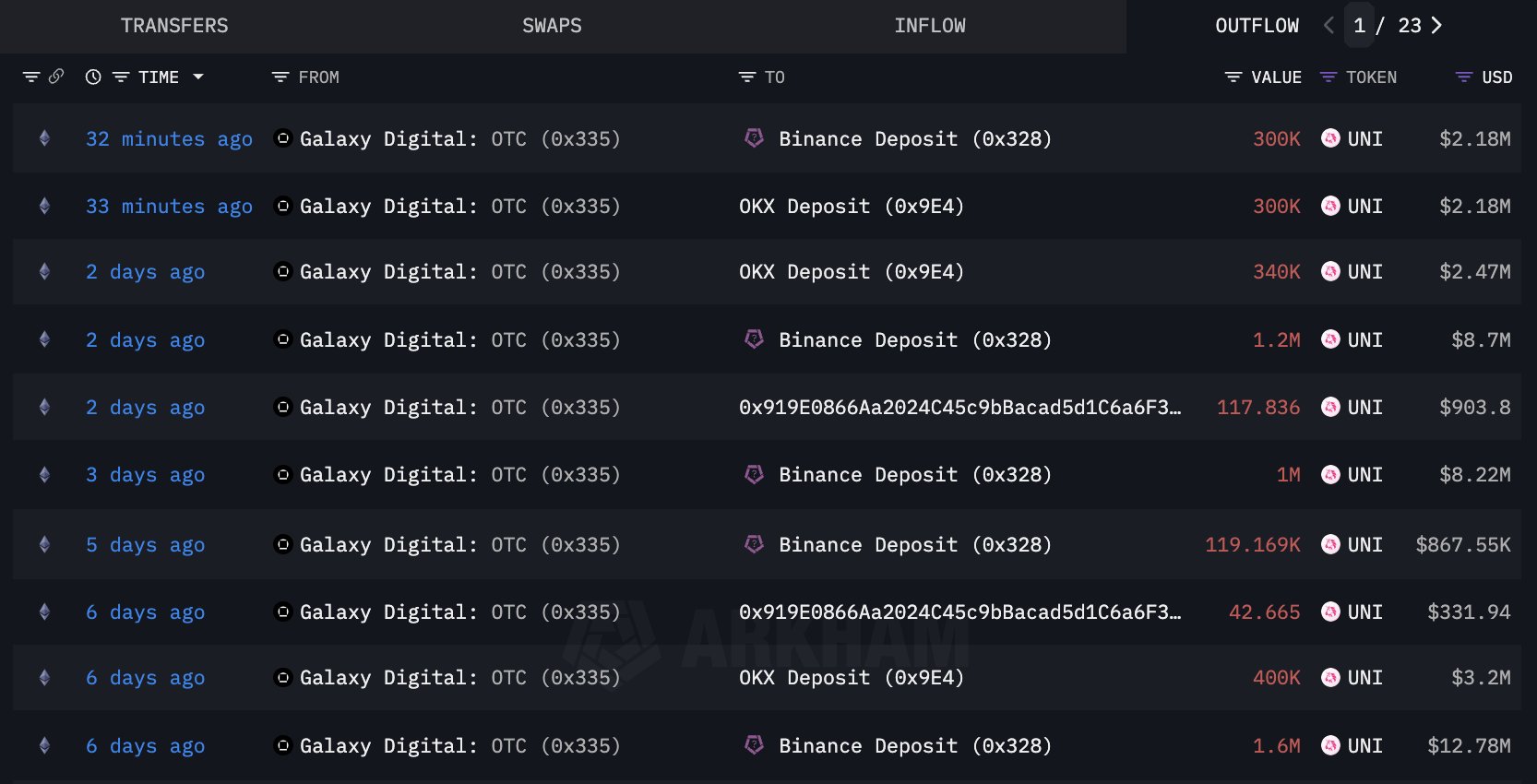Click UNI token icon in the $903.8 row

(1330, 407)
